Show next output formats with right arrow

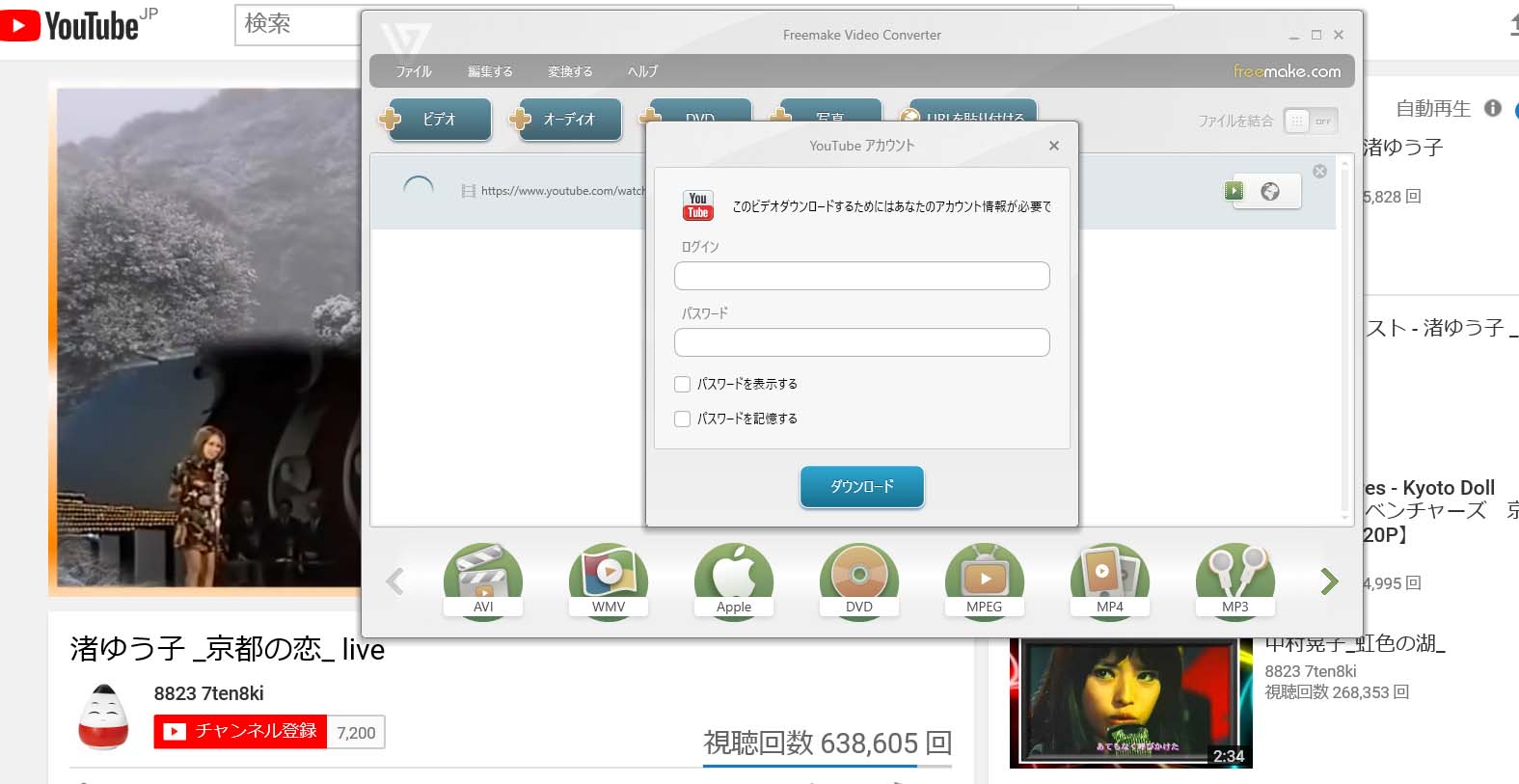(x=1329, y=581)
